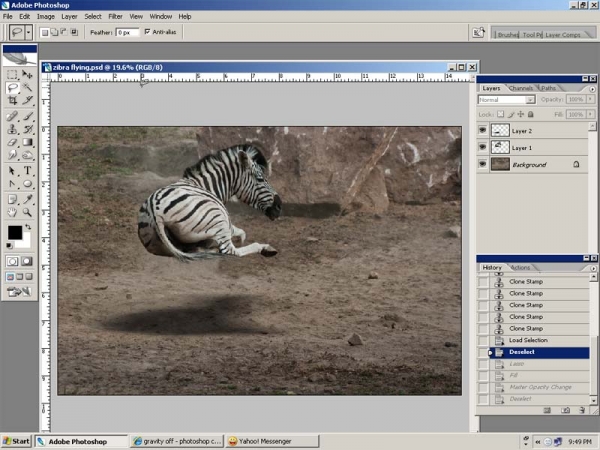Reset default foreground and background colors
The image size is (600, 450).
tap(10, 246)
